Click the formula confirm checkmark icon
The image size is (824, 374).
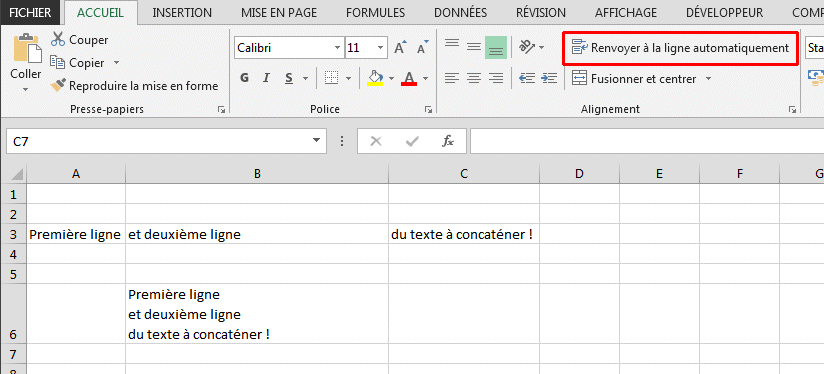coord(413,141)
